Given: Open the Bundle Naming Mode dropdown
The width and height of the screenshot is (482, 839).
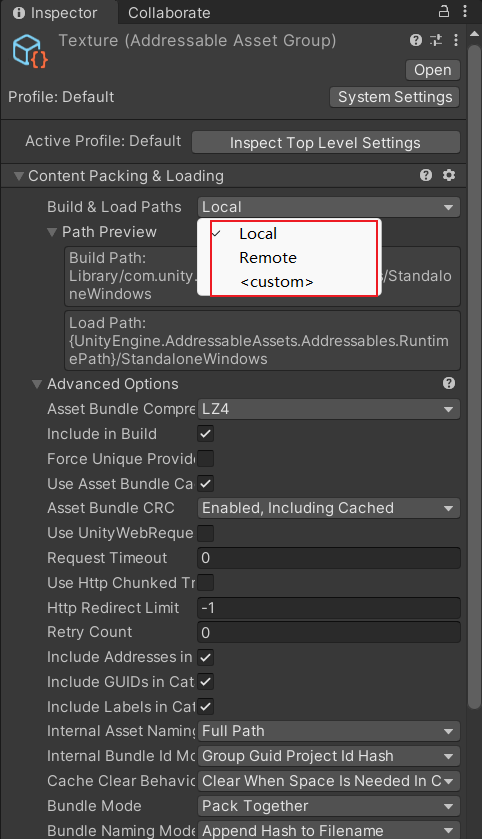Looking at the screenshot, I should coord(328,830).
